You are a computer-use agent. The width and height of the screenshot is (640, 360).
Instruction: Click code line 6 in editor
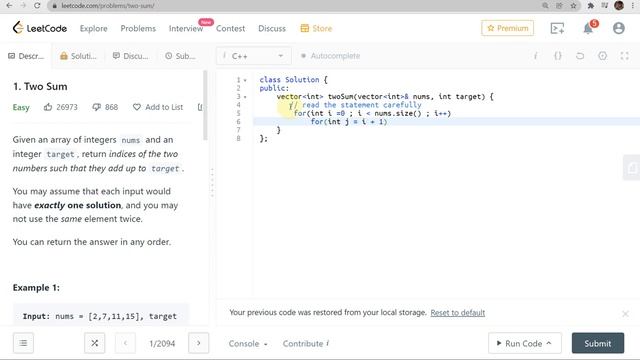(x=446, y=122)
